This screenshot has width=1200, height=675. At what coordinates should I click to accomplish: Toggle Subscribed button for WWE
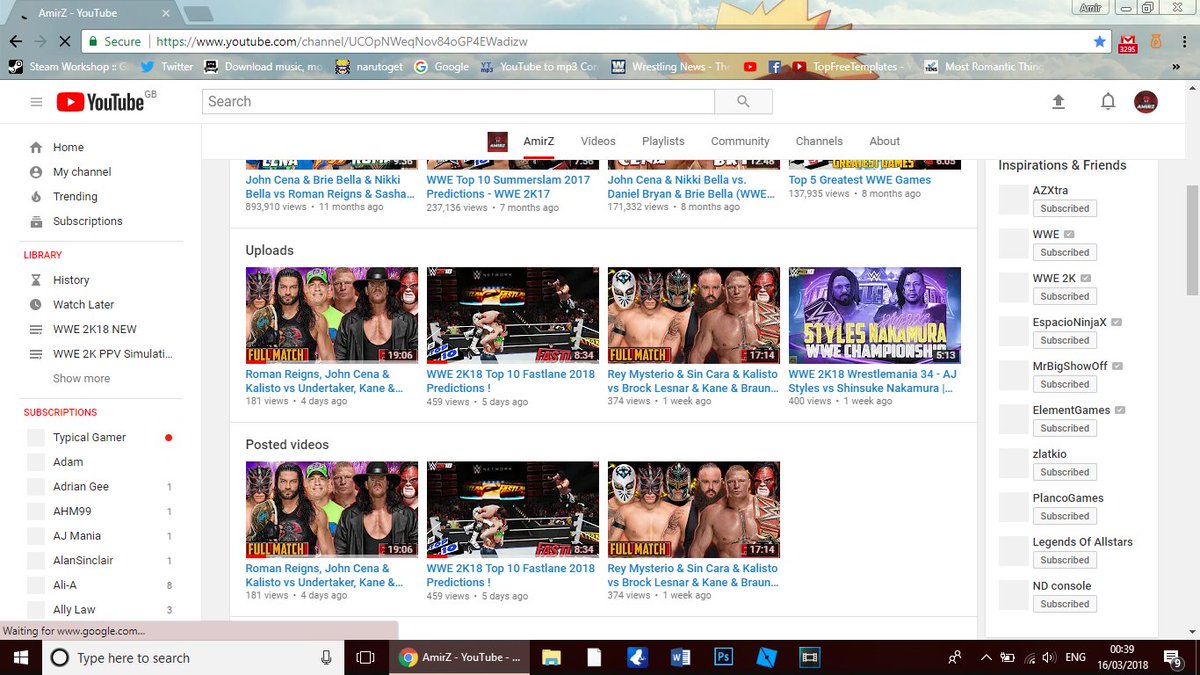tap(1064, 252)
